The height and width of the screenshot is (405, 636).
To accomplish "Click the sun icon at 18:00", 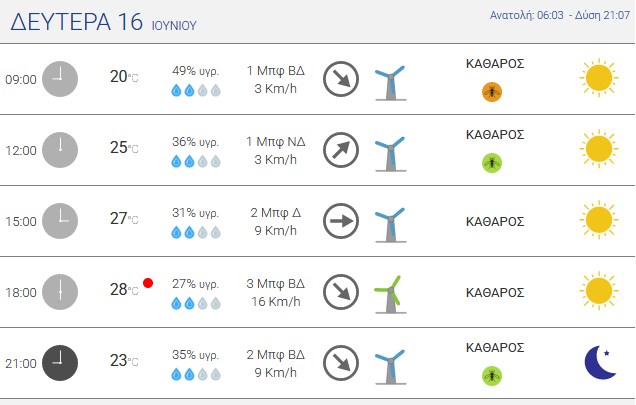I will [599, 291].
